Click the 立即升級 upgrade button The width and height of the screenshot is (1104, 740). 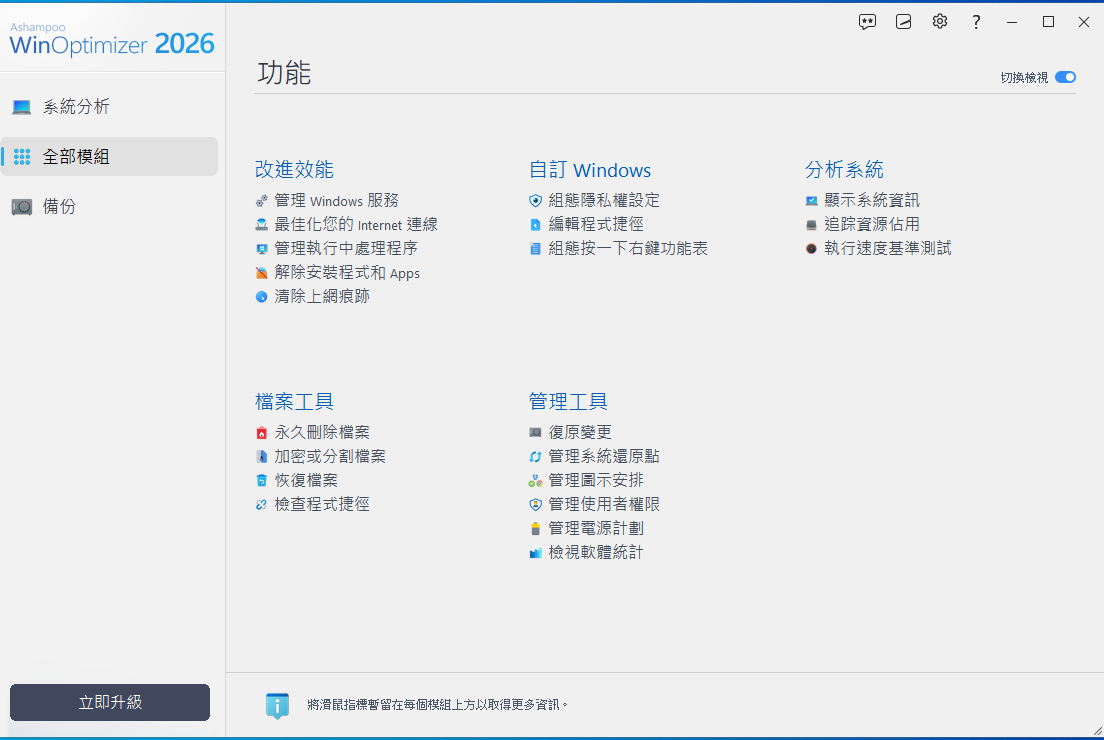(110, 702)
